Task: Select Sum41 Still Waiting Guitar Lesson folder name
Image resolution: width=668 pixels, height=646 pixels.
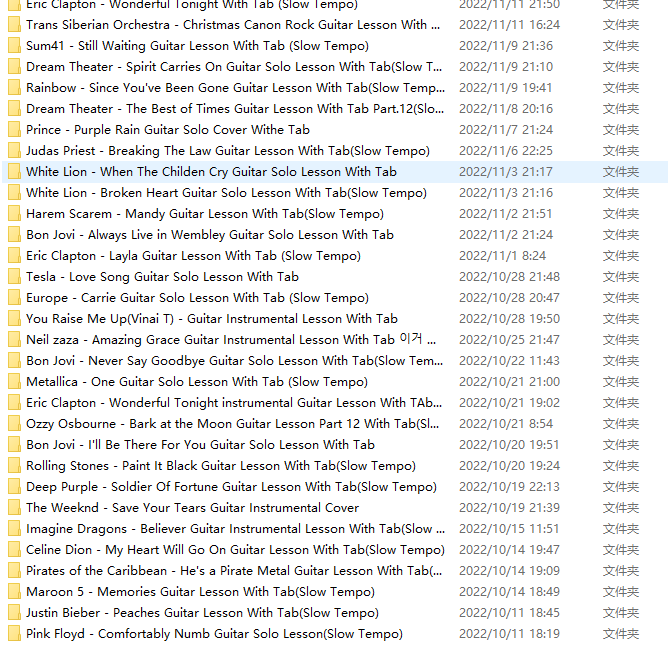Action: coord(197,46)
